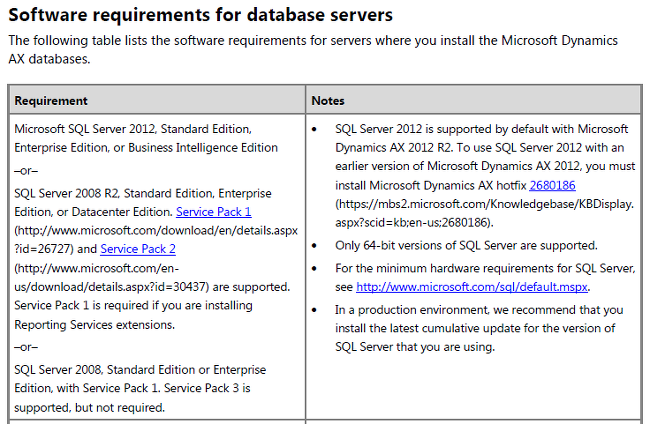Click the 'Notes' column header
The height and width of the screenshot is (424, 650).
pyautogui.click(x=328, y=101)
